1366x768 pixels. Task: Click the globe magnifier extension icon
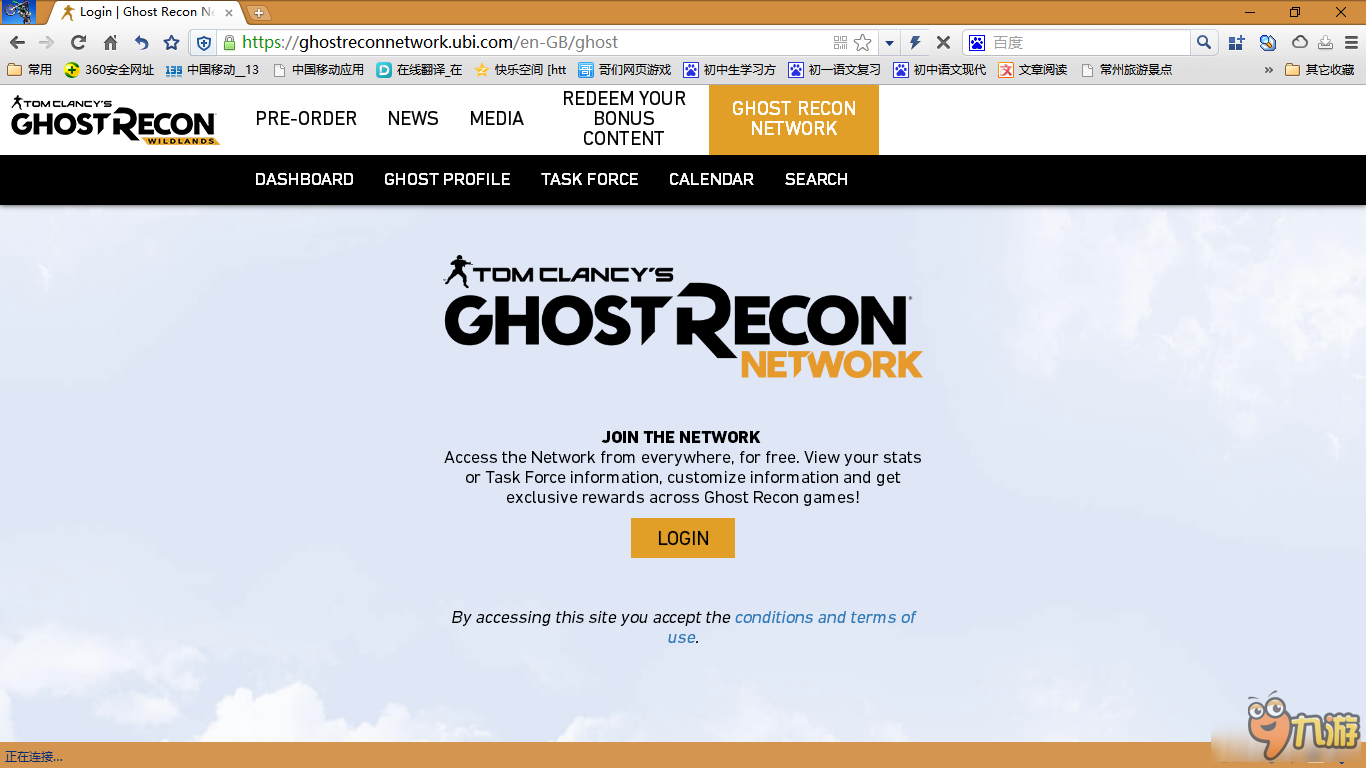click(1268, 43)
